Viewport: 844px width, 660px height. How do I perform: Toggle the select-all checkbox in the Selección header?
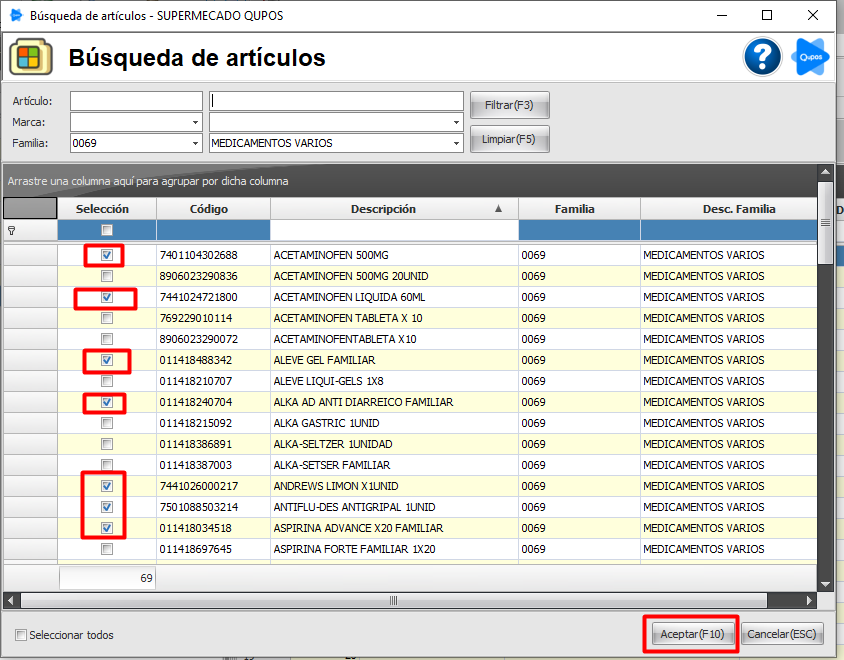point(106,229)
